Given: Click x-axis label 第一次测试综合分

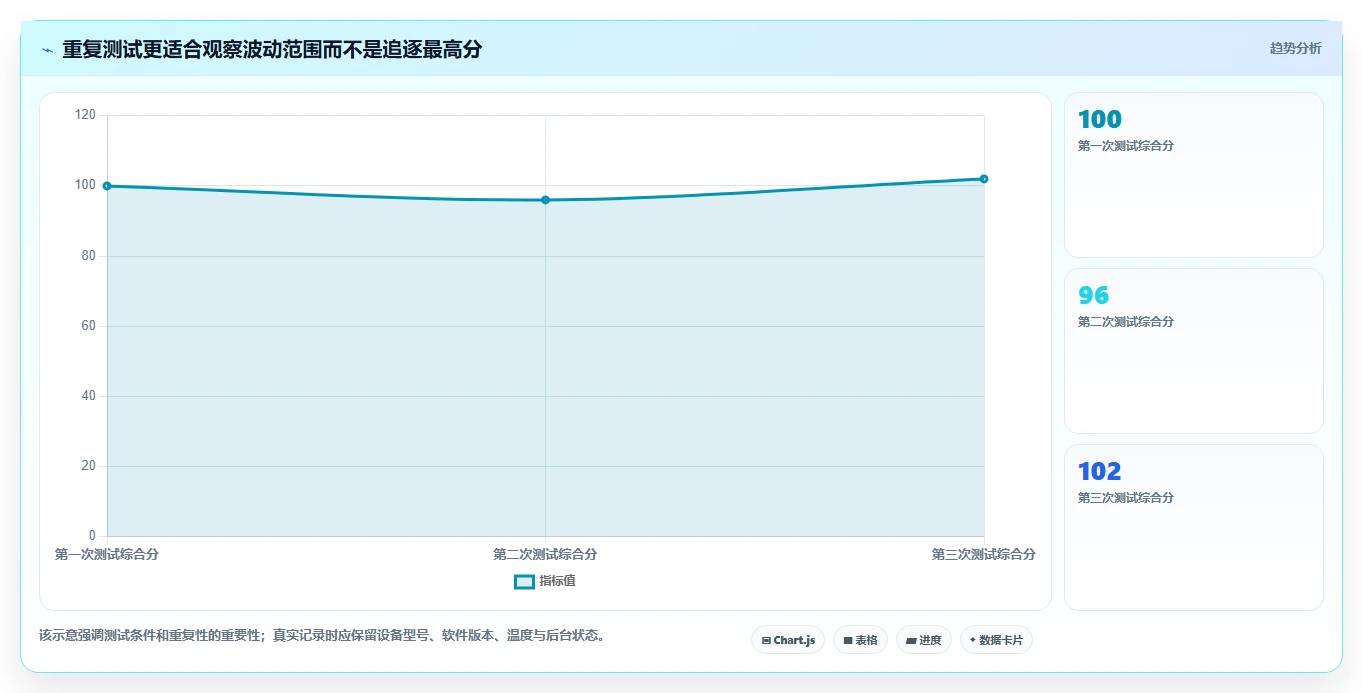Looking at the screenshot, I should [107, 554].
